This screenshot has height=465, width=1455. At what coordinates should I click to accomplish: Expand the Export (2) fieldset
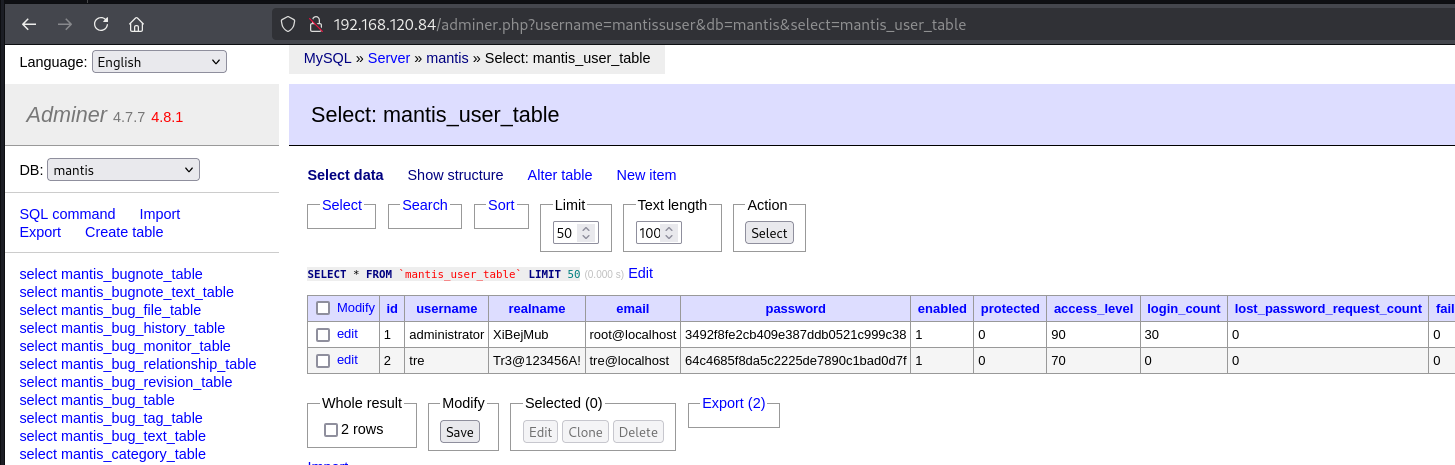pyautogui.click(x=733, y=403)
